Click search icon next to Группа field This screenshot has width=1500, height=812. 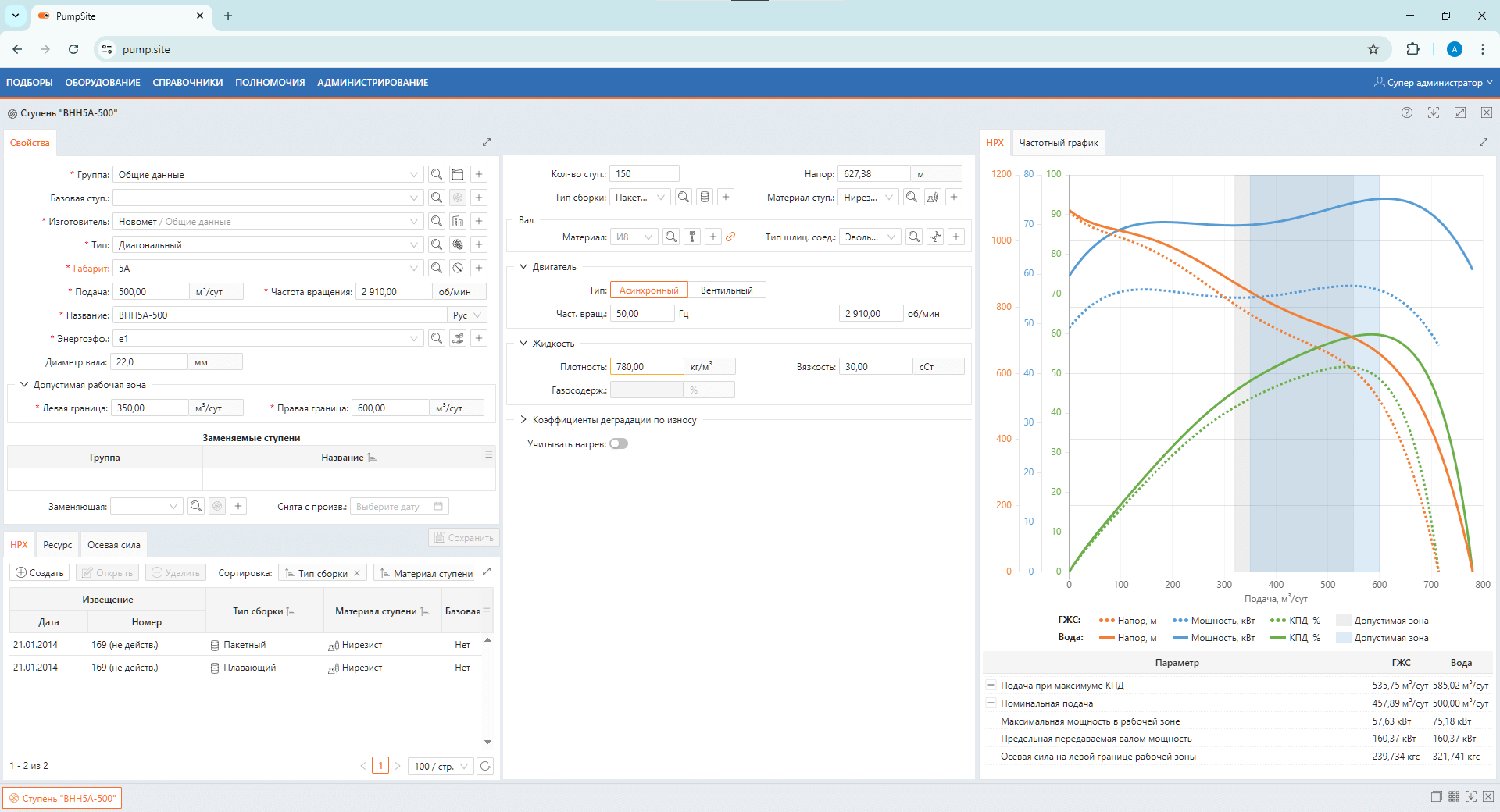[x=437, y=175]
